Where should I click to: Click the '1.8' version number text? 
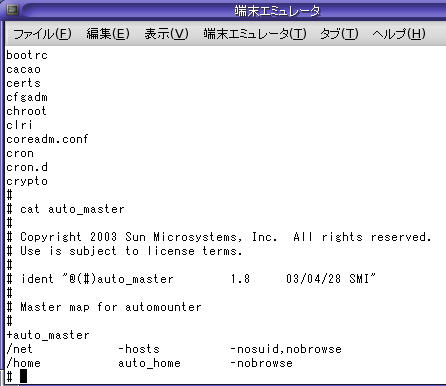(240, 279)
